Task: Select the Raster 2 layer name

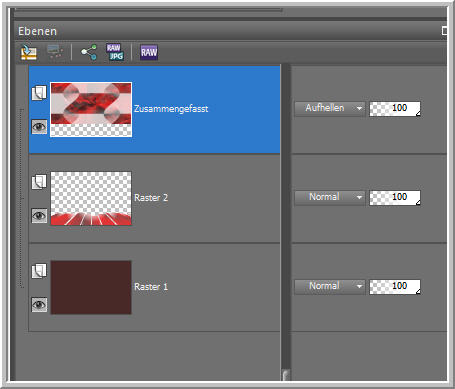Action: coord(151,198)
